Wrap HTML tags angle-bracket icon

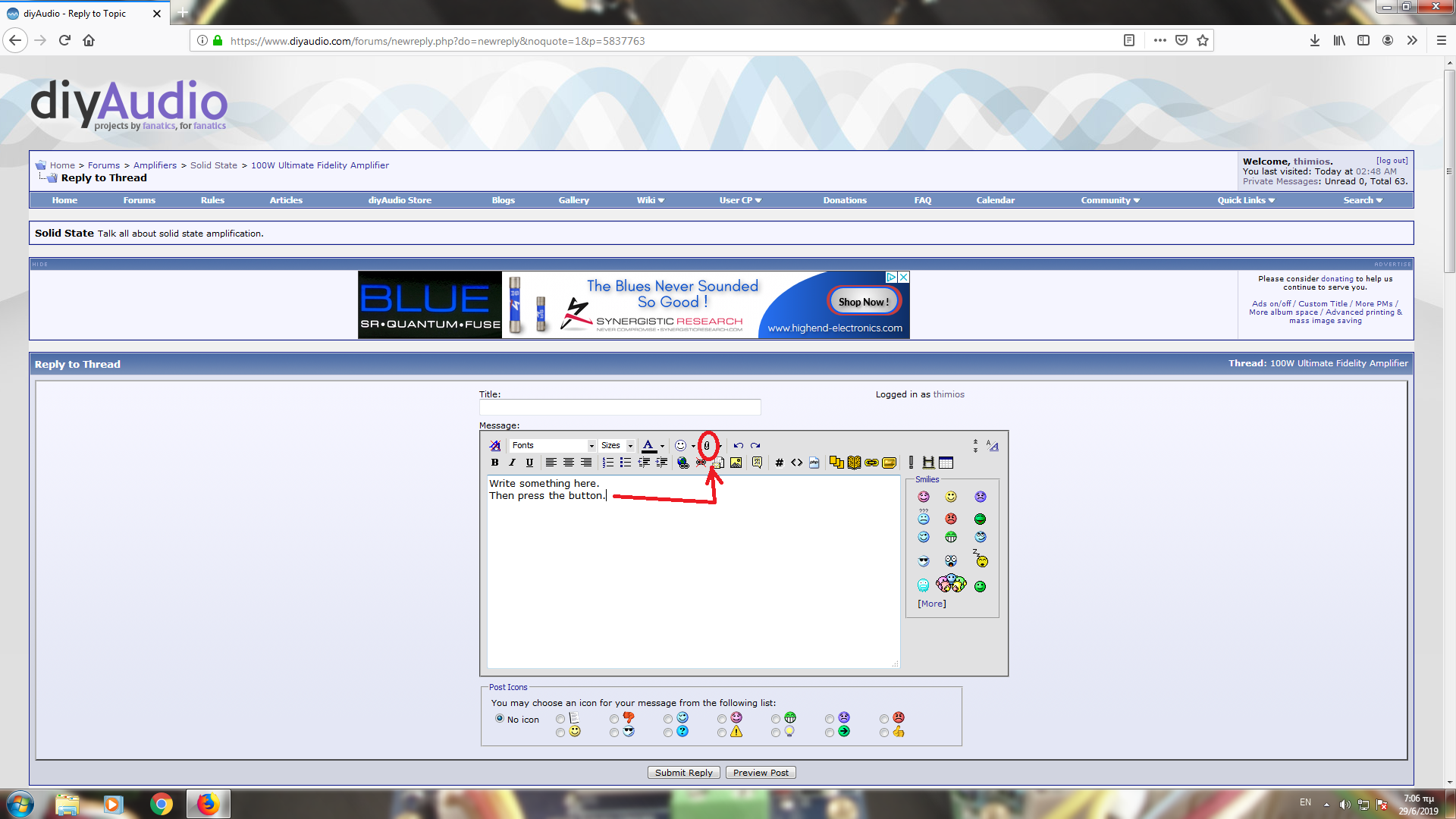[796, 463]
